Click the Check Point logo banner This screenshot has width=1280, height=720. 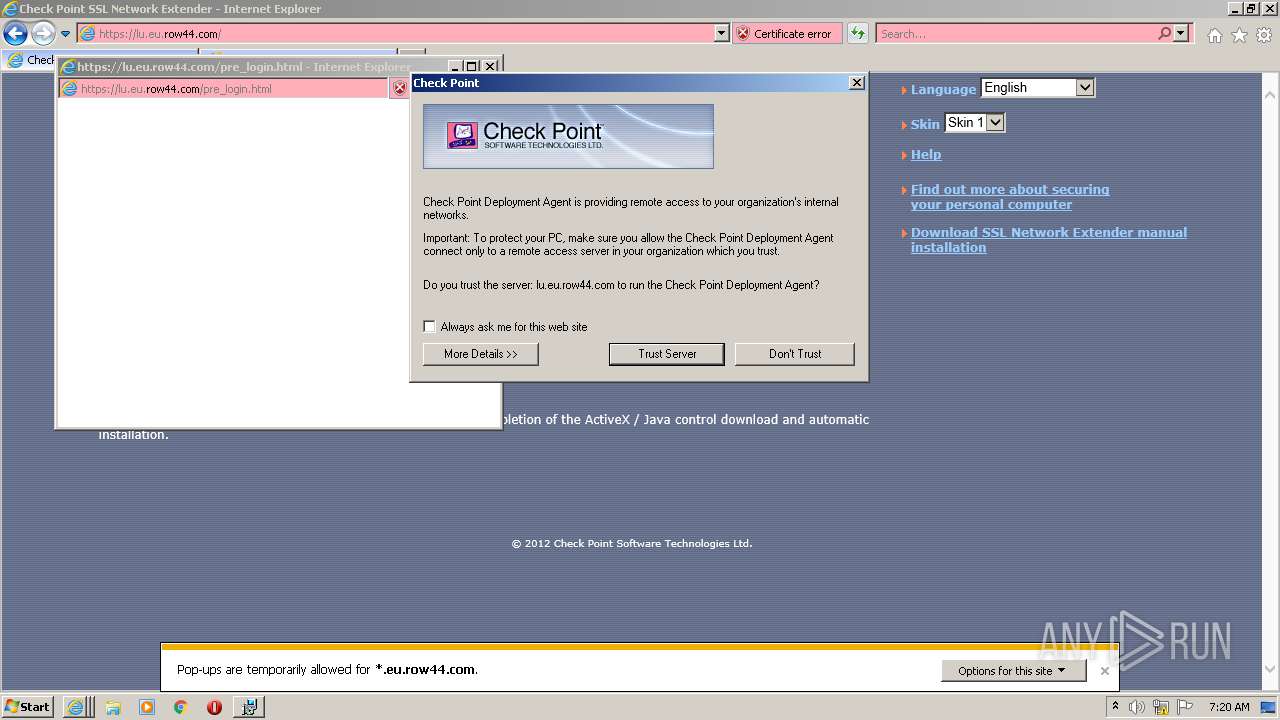coord(568,136)
